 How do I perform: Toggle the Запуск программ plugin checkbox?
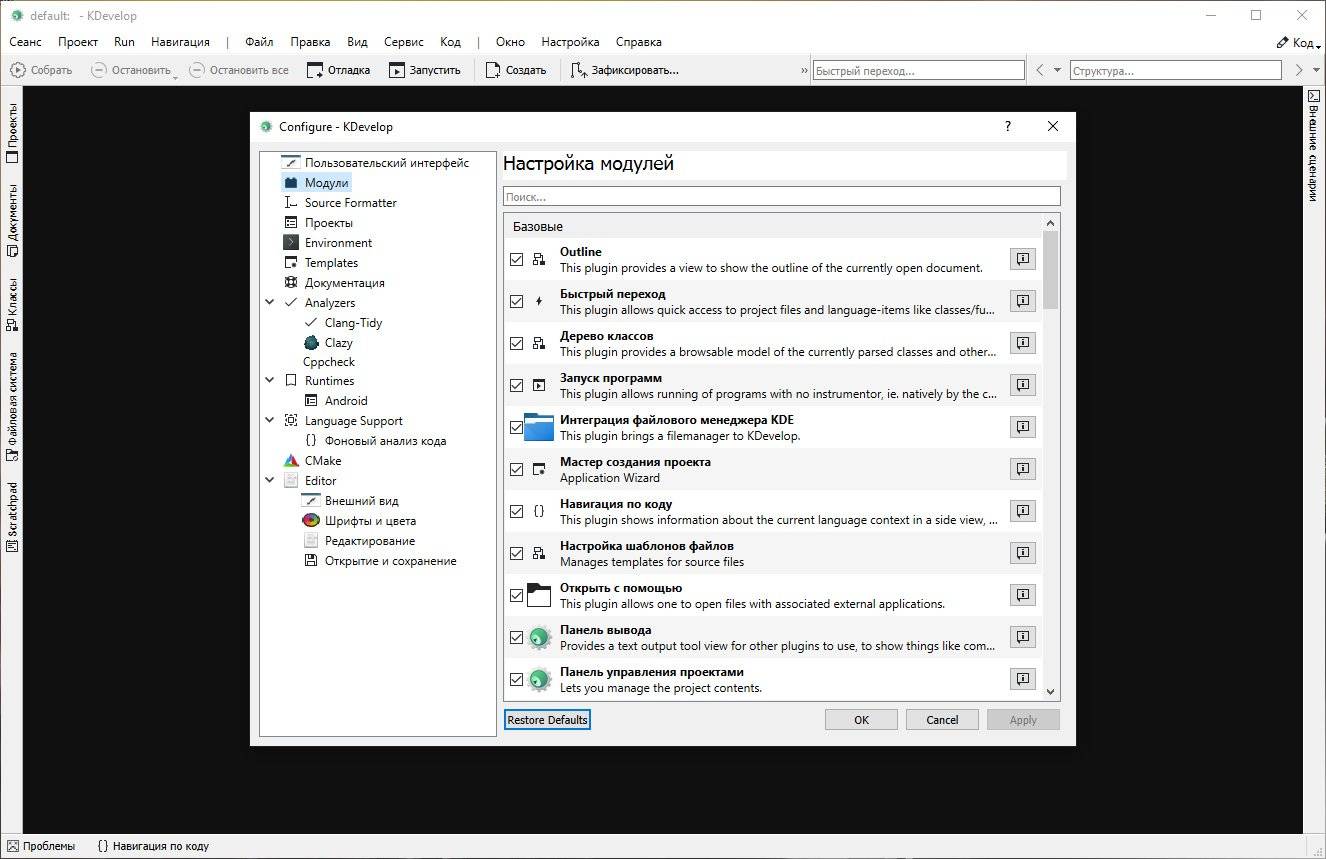[517, 385]
